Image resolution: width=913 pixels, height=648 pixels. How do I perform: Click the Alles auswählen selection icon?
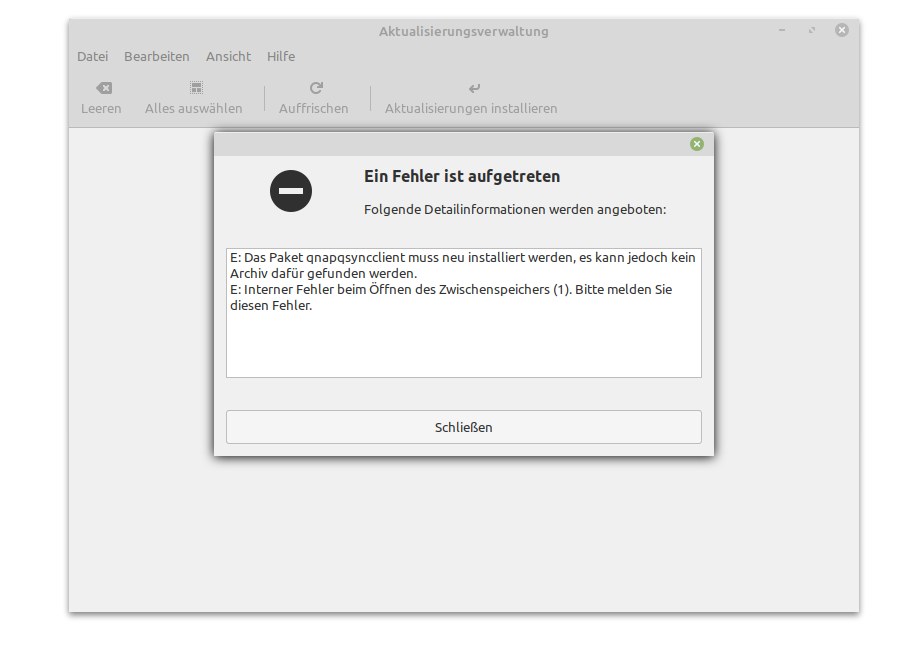196,88
